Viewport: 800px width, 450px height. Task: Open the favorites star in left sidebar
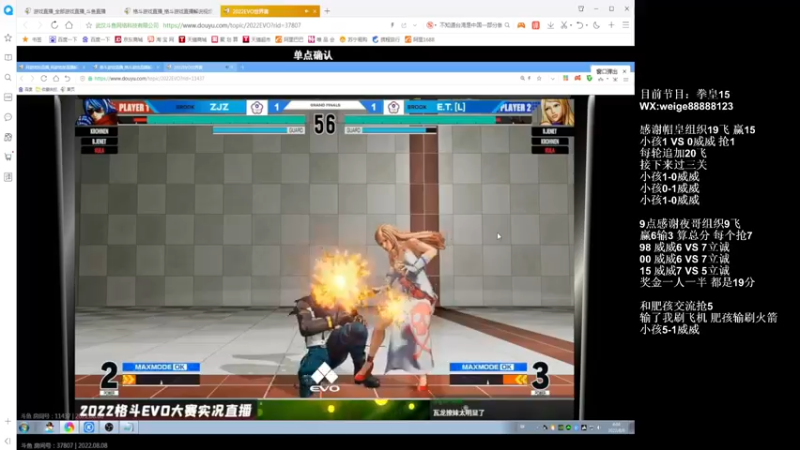8,38
